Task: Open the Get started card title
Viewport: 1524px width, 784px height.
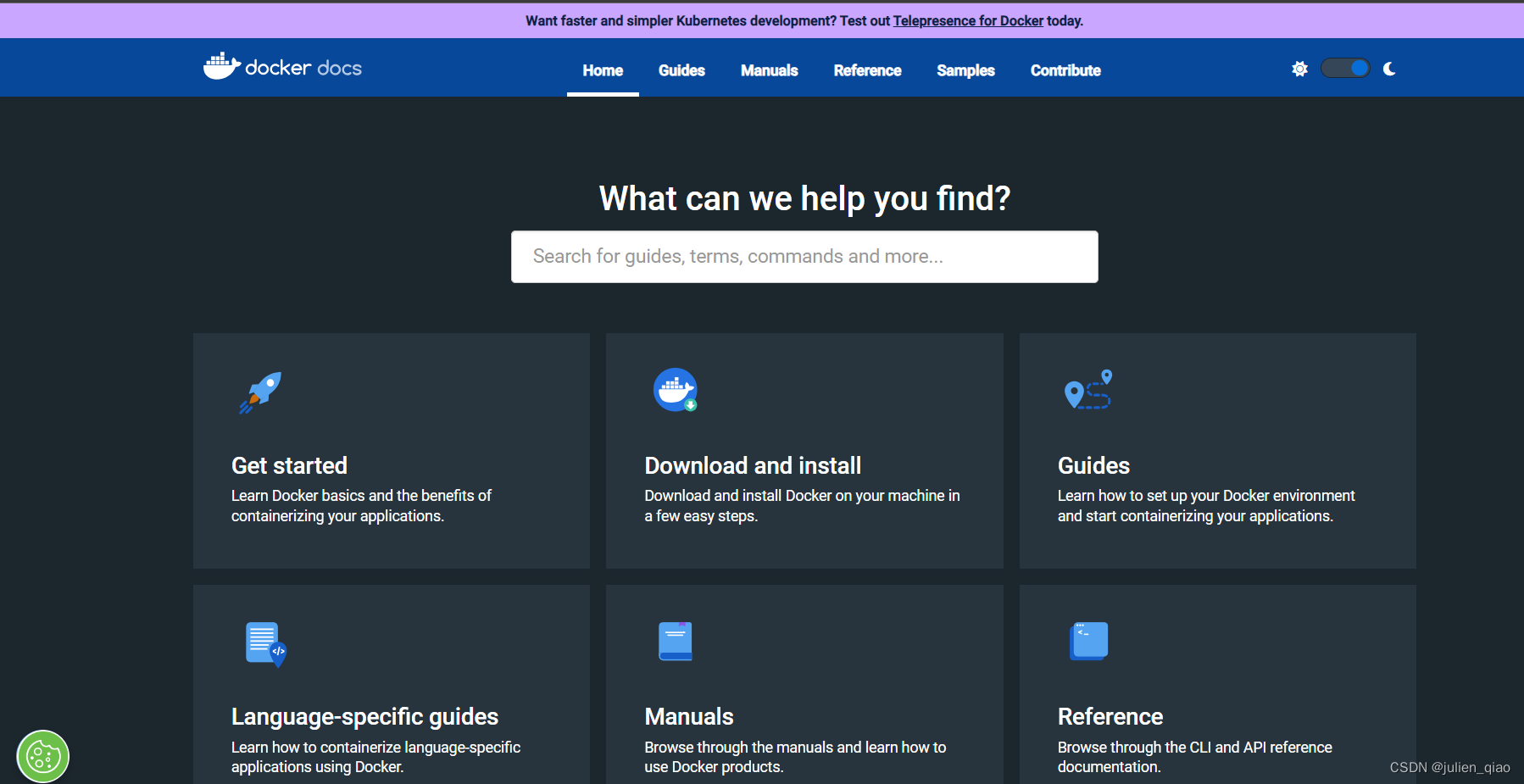Action: [x=289, y=465]
